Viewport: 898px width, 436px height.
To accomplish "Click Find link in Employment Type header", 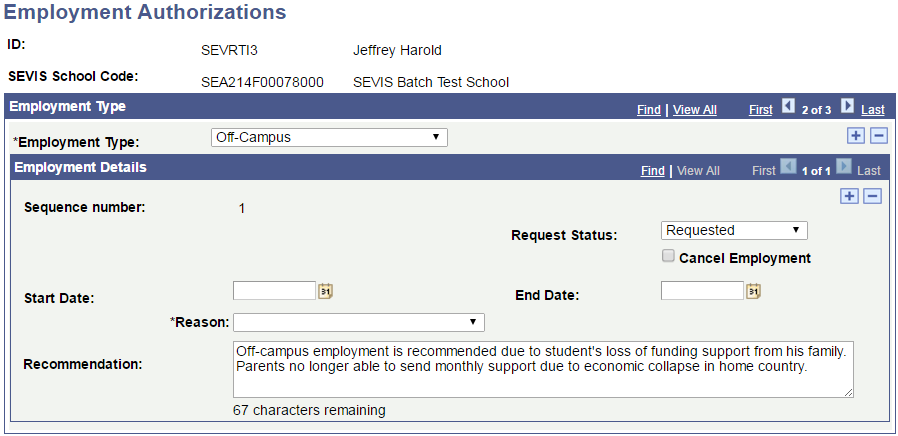I will [x=648, y=109].
